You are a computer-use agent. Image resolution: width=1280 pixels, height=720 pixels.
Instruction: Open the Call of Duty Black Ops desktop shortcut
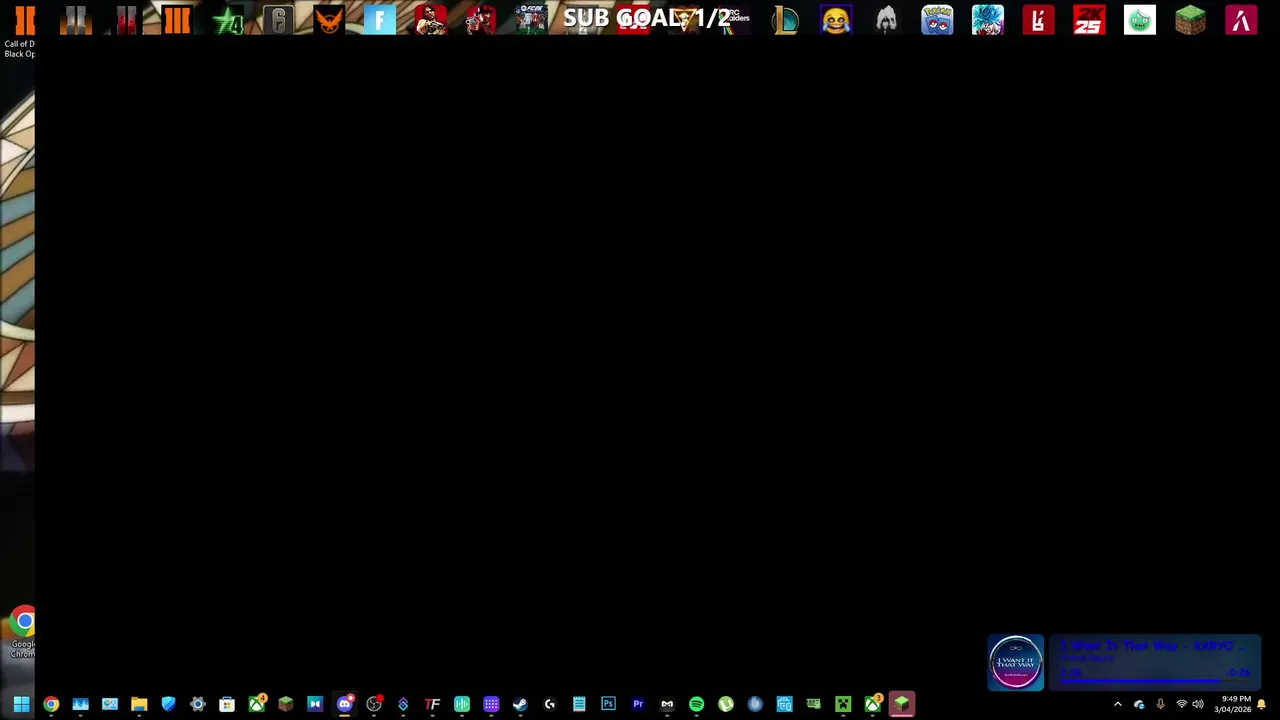coord(21,30)
